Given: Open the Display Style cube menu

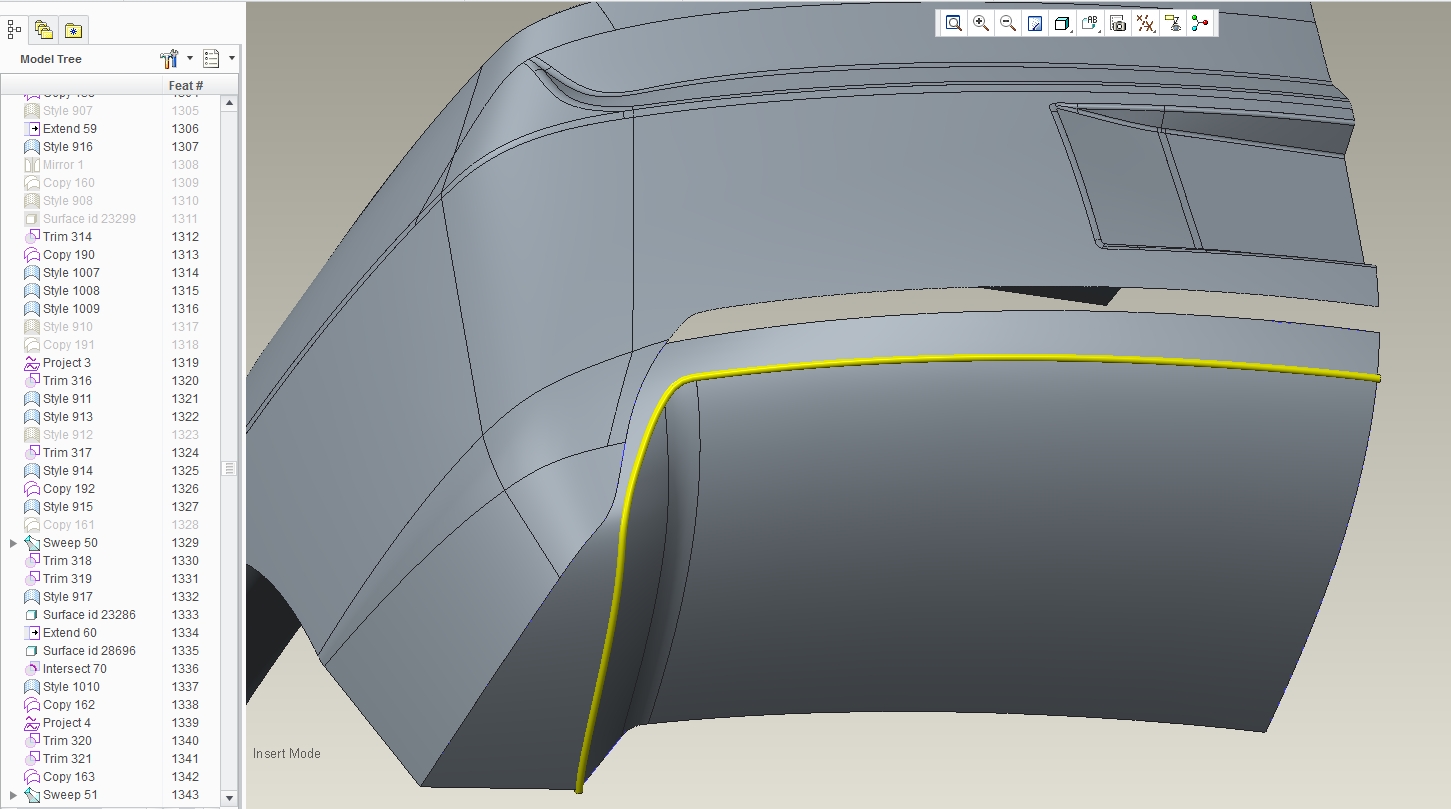Looking at the screenshot, I should coord(1063,23).
